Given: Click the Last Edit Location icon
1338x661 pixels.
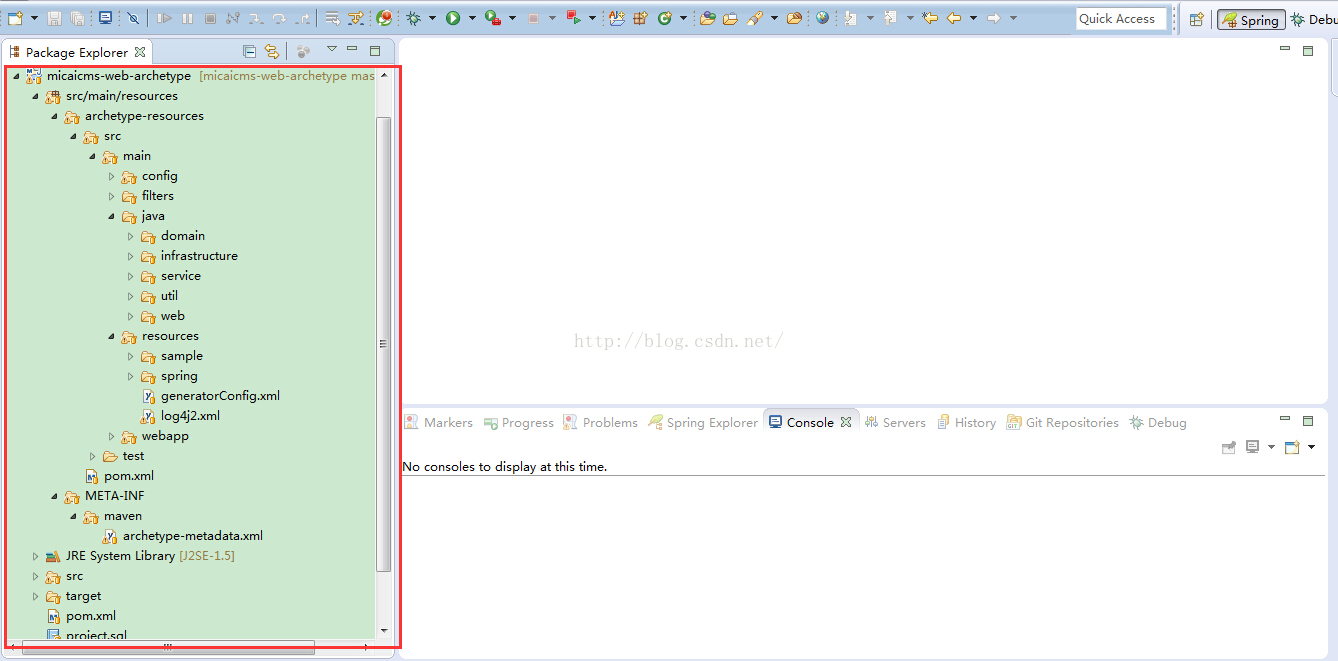Looking at the screenshot, I should [930, 18].
